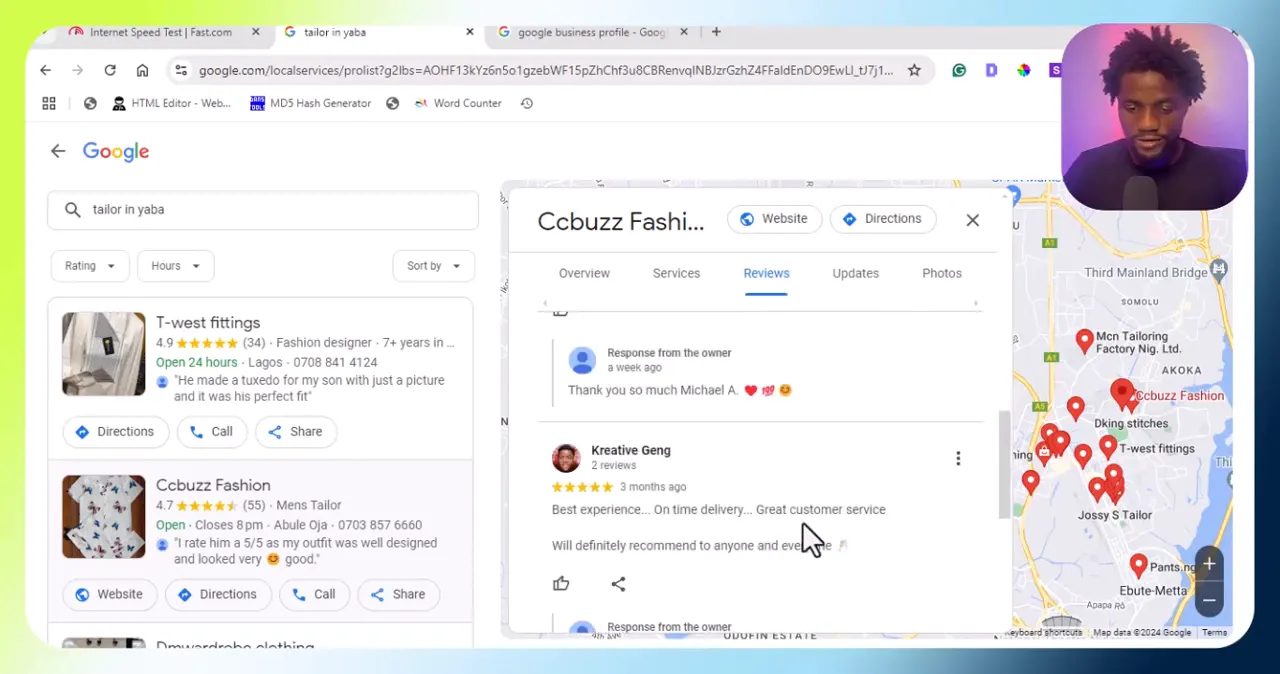
Task: Click the Ccbuzz Fashion map pin
Action: (1121, 393)
